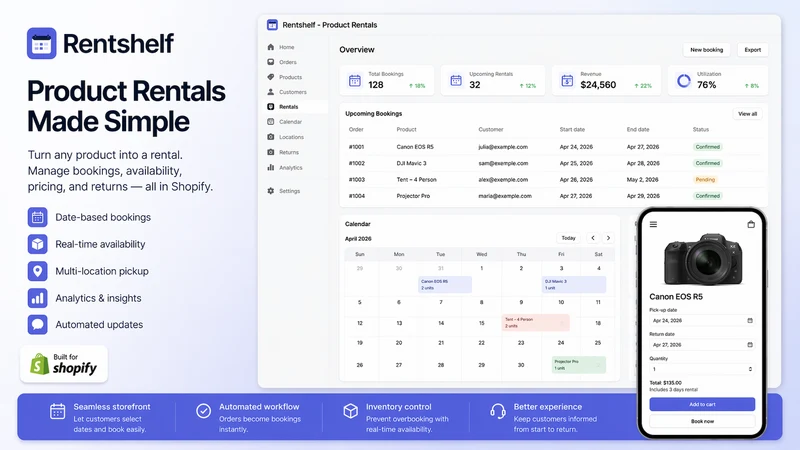Screen dimensions: 800x450
Task: Click the Upcoming Rentals calendar icon
Action: click(456, 81)
